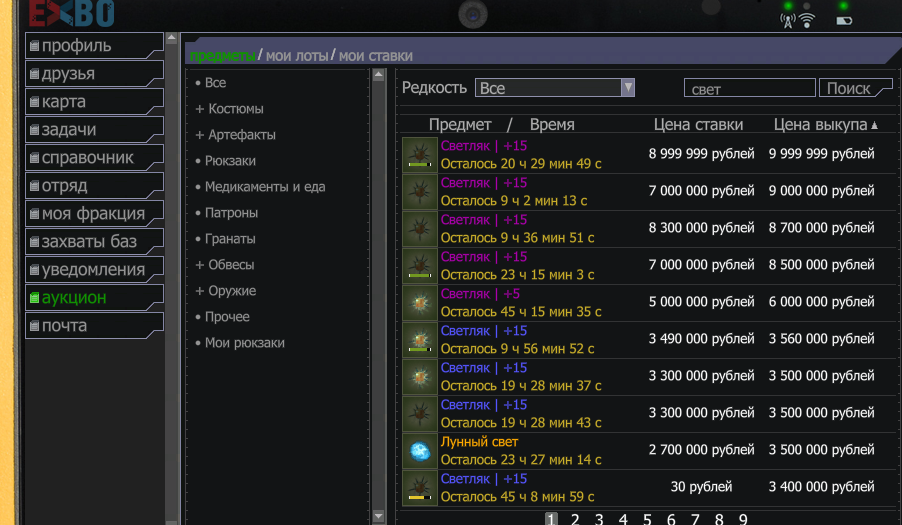Select the Светляк | +5 item name
Viewport: 902px width, 525px height.
[x=480, y=294]
